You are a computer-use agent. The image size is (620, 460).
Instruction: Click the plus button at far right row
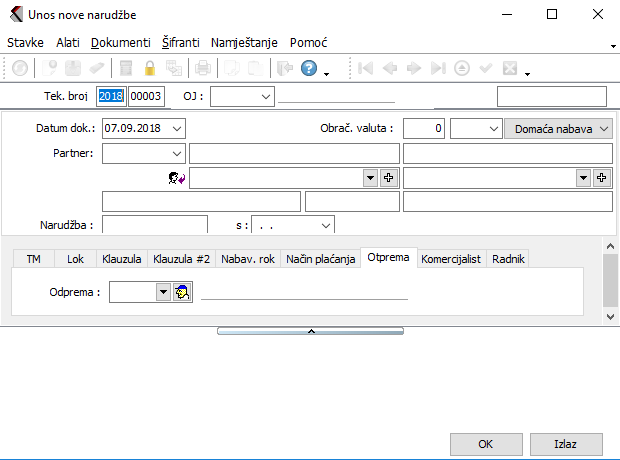602,177
